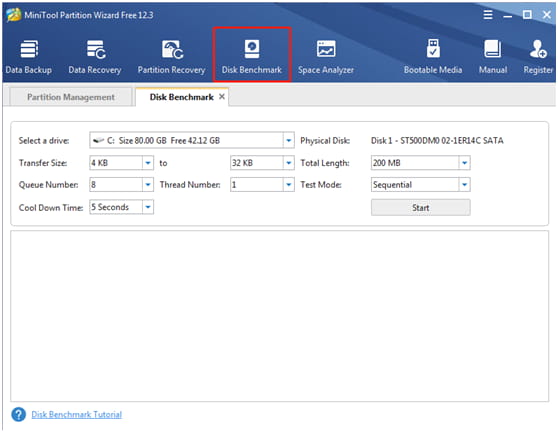The image size is (558, 432).
Task: Minimize the Partition Wizard window
Action: point(507,16)
